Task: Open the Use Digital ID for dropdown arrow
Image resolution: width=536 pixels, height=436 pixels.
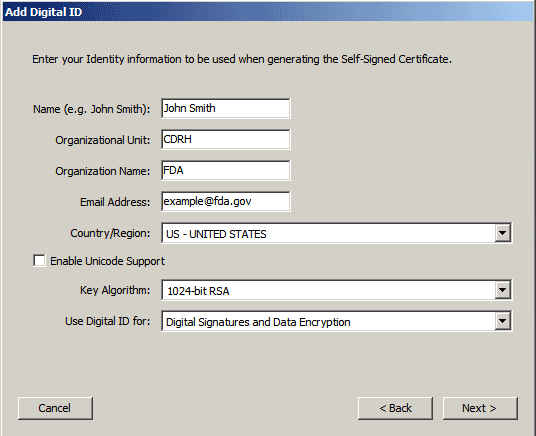Action: tap(502, 321)
